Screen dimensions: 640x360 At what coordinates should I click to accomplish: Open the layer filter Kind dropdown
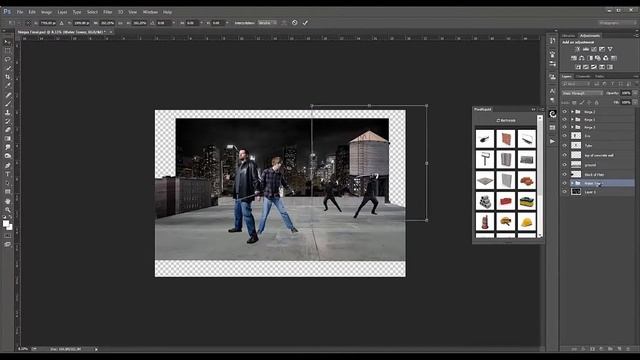[576, 84]
